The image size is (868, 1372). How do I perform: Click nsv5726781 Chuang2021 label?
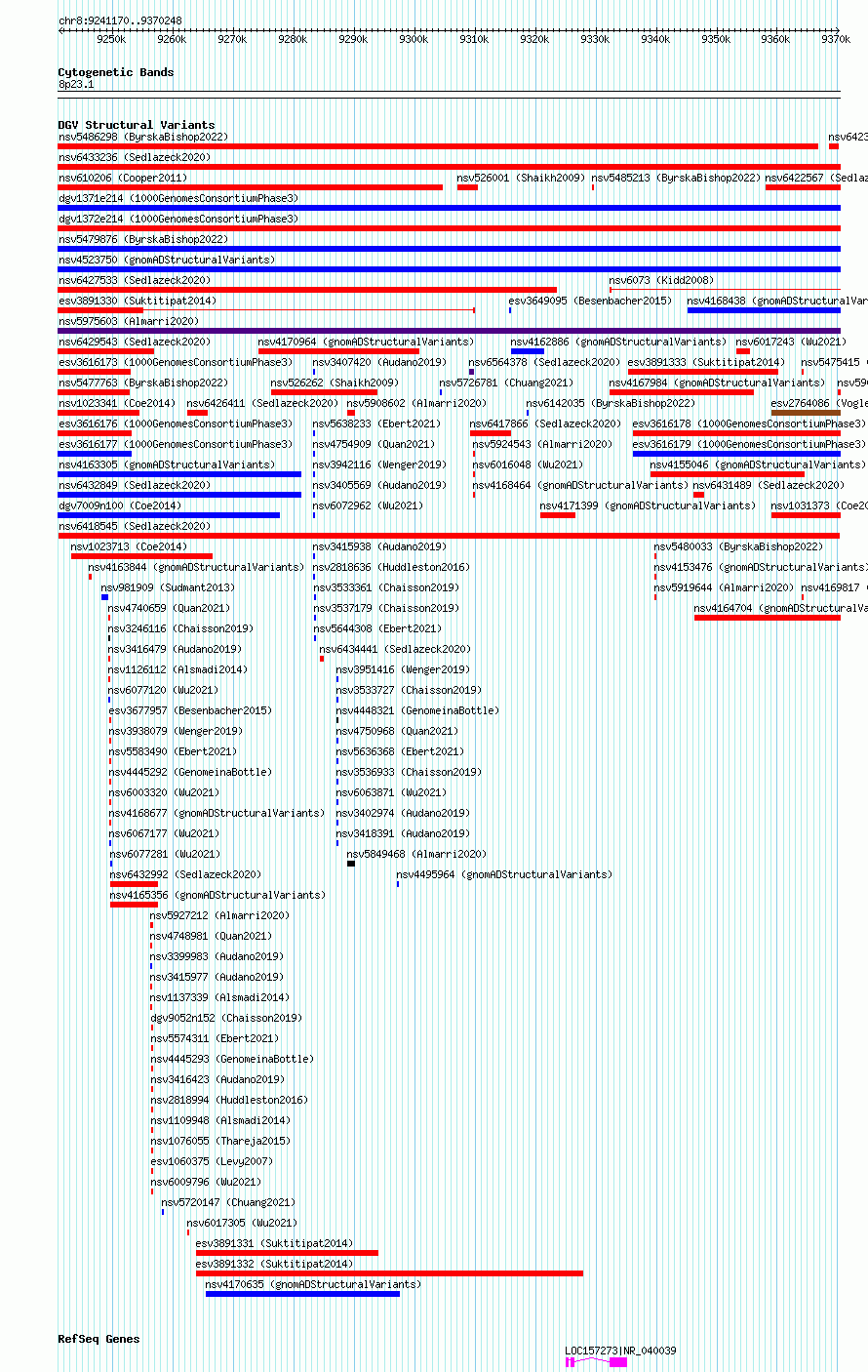[x=506, y=383]
